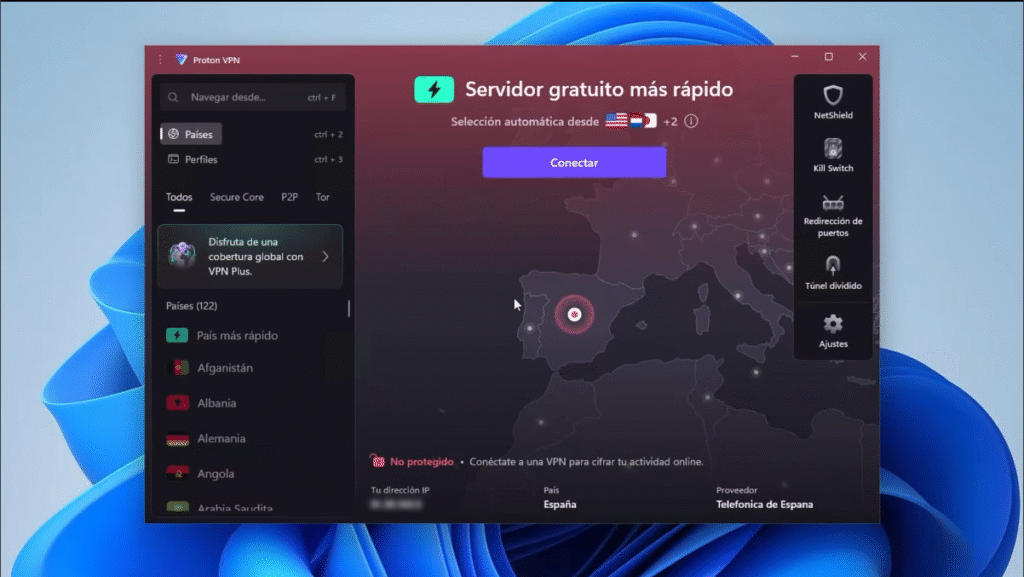
Task: Click the VPN Plus promo globe image
Action: click(182, 255)
